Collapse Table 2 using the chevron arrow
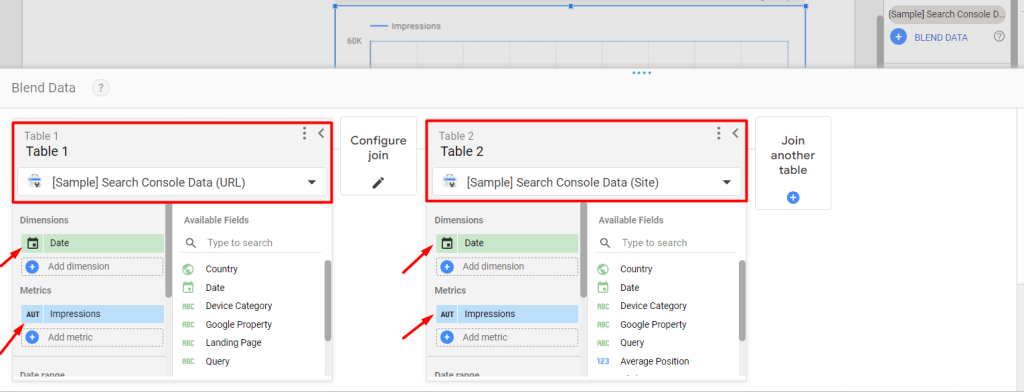1024x392 pixels. point(735,133)
